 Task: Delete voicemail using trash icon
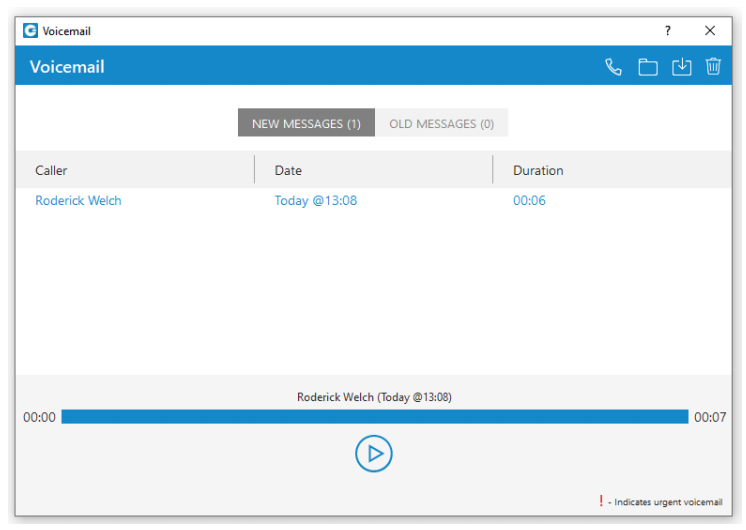coord(713,67)
